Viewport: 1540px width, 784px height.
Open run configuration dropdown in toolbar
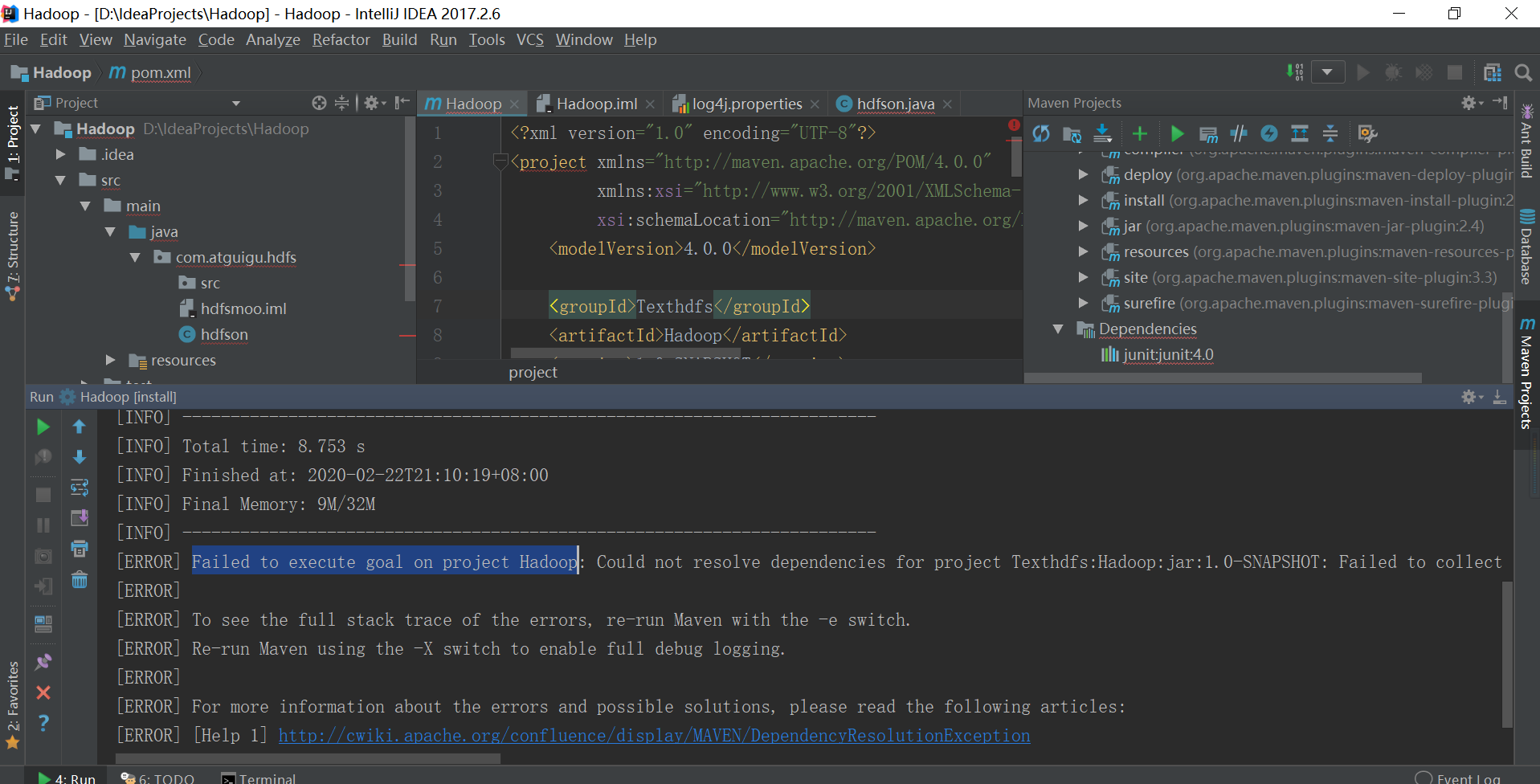click(x=1327, y=72)
